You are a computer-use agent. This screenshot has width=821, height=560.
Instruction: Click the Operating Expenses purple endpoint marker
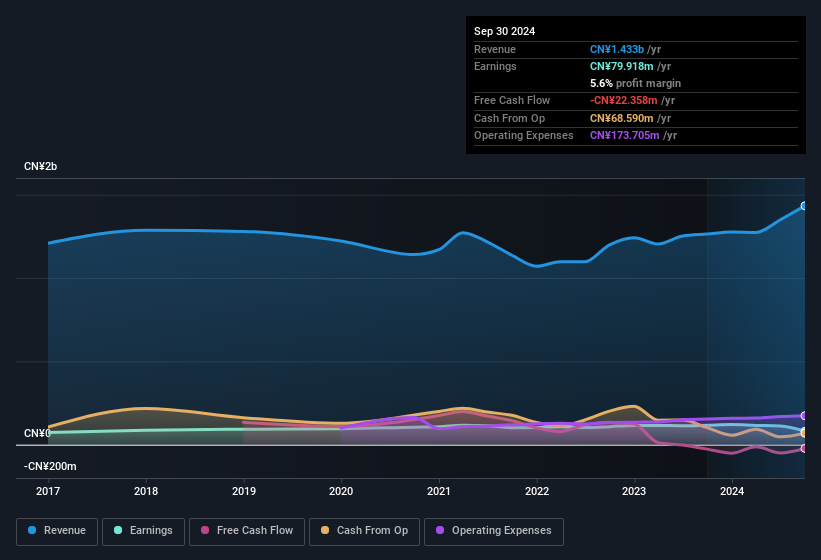804,416
